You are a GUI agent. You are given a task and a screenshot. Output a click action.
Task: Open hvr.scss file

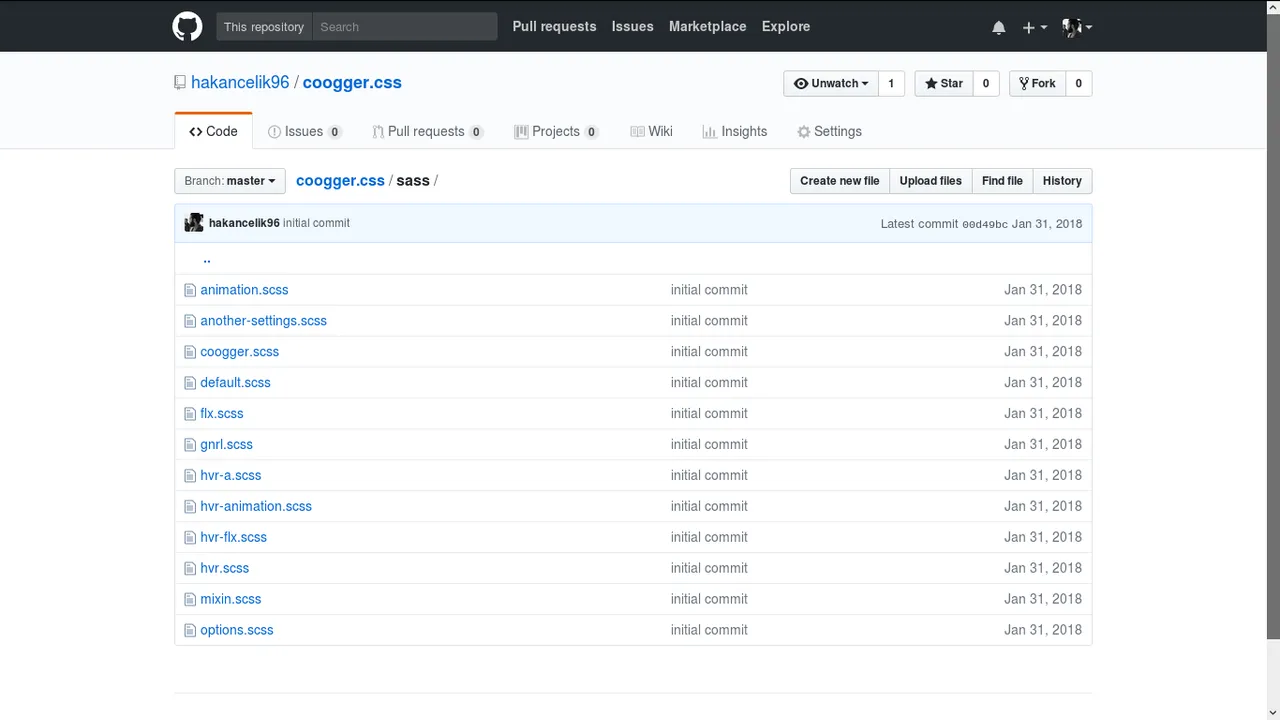(x=224, y=569)
